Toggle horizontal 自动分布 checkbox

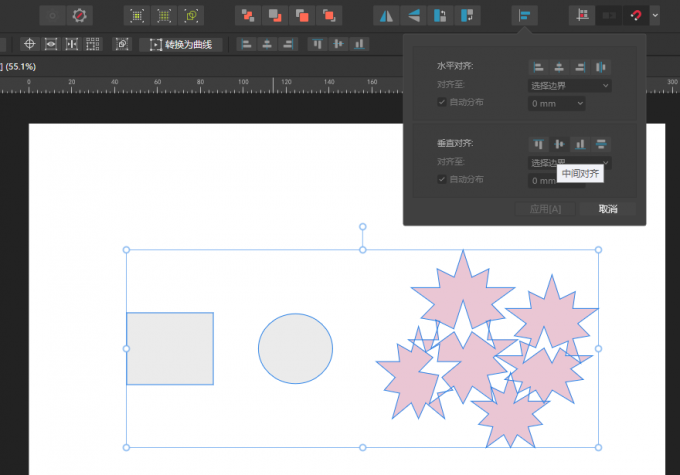click(442, 102)
